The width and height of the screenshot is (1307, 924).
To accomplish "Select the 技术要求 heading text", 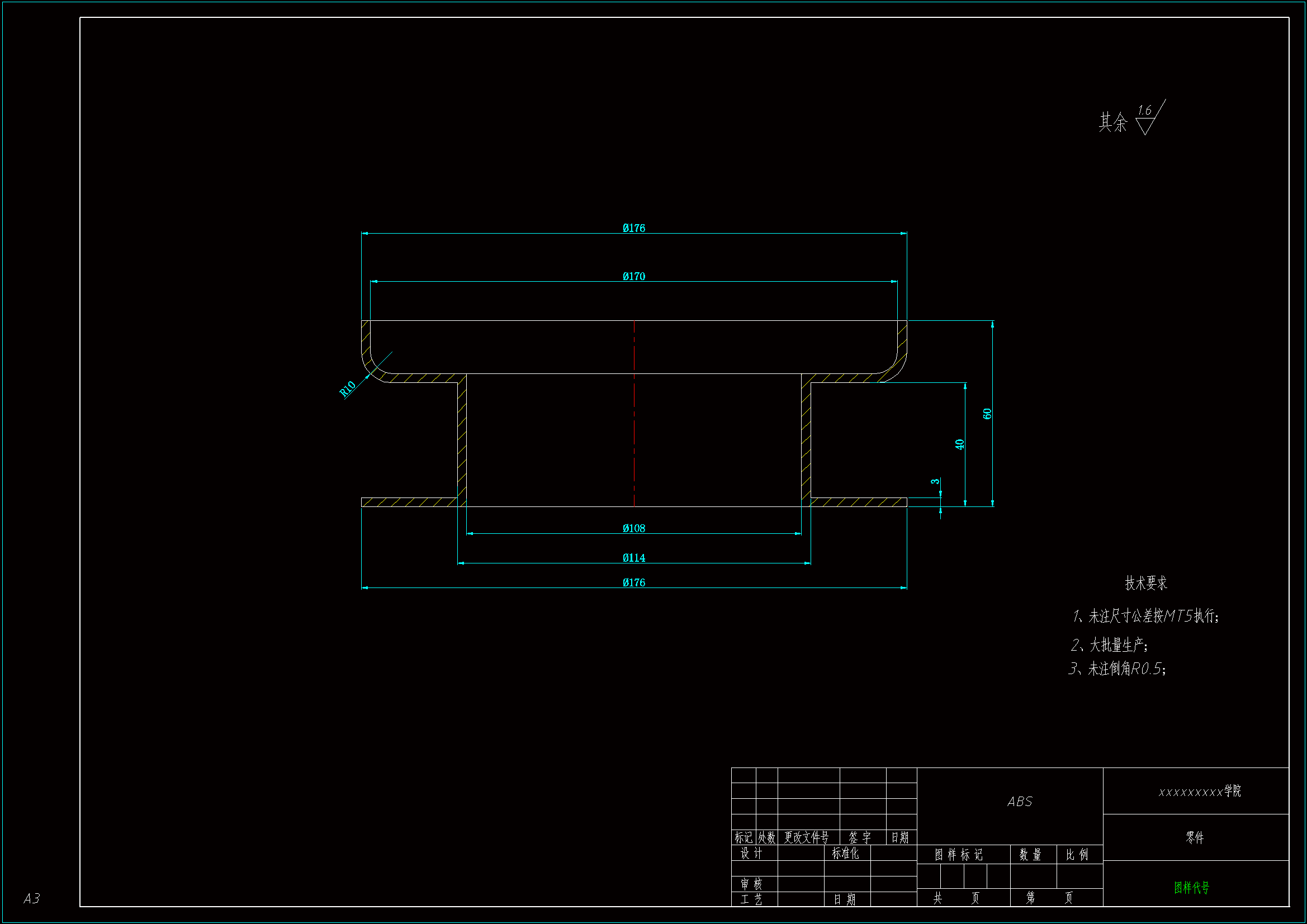I will [x=1145, y=583].
